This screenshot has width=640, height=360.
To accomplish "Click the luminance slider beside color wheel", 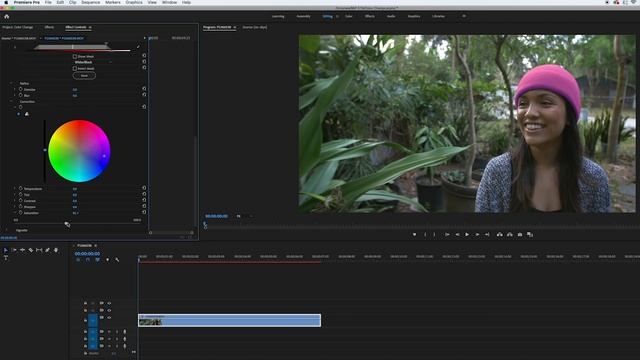I will point(45,151).
